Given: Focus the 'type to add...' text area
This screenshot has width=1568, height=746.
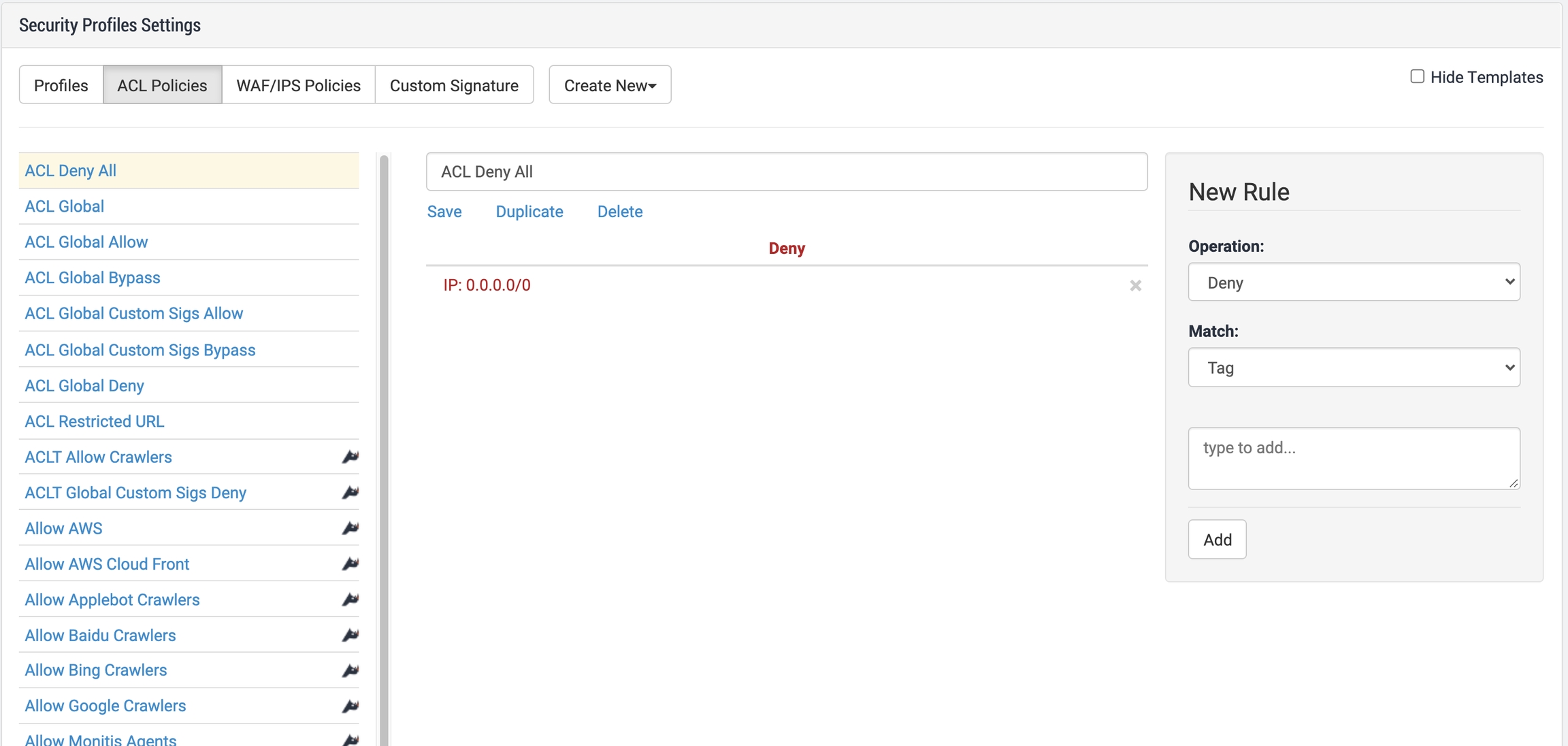Looking at the screenshot, I should pos(1354,457).
